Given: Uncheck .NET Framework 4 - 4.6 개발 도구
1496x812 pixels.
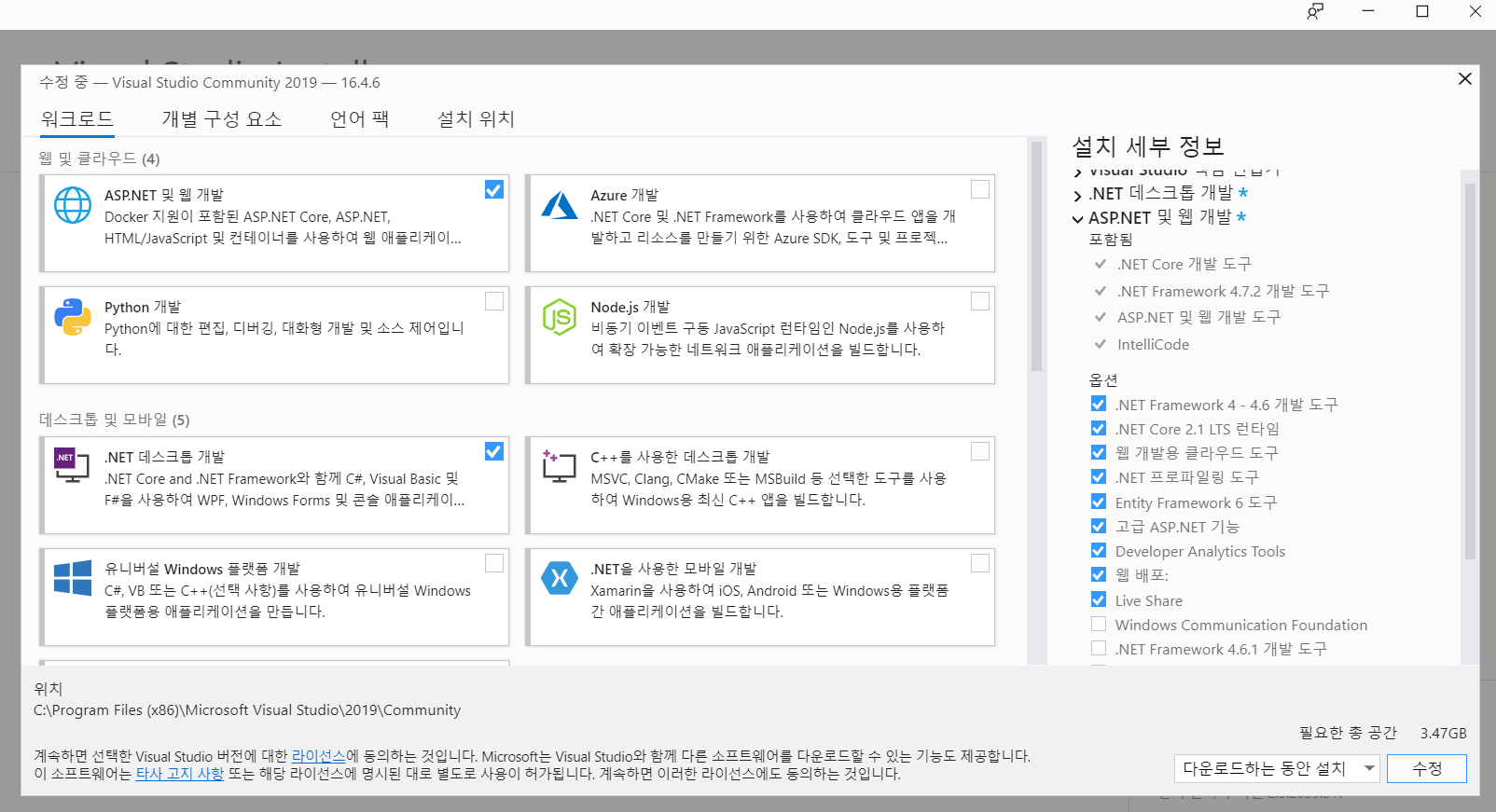Looking at the screenshot, I should point(1099,404).
